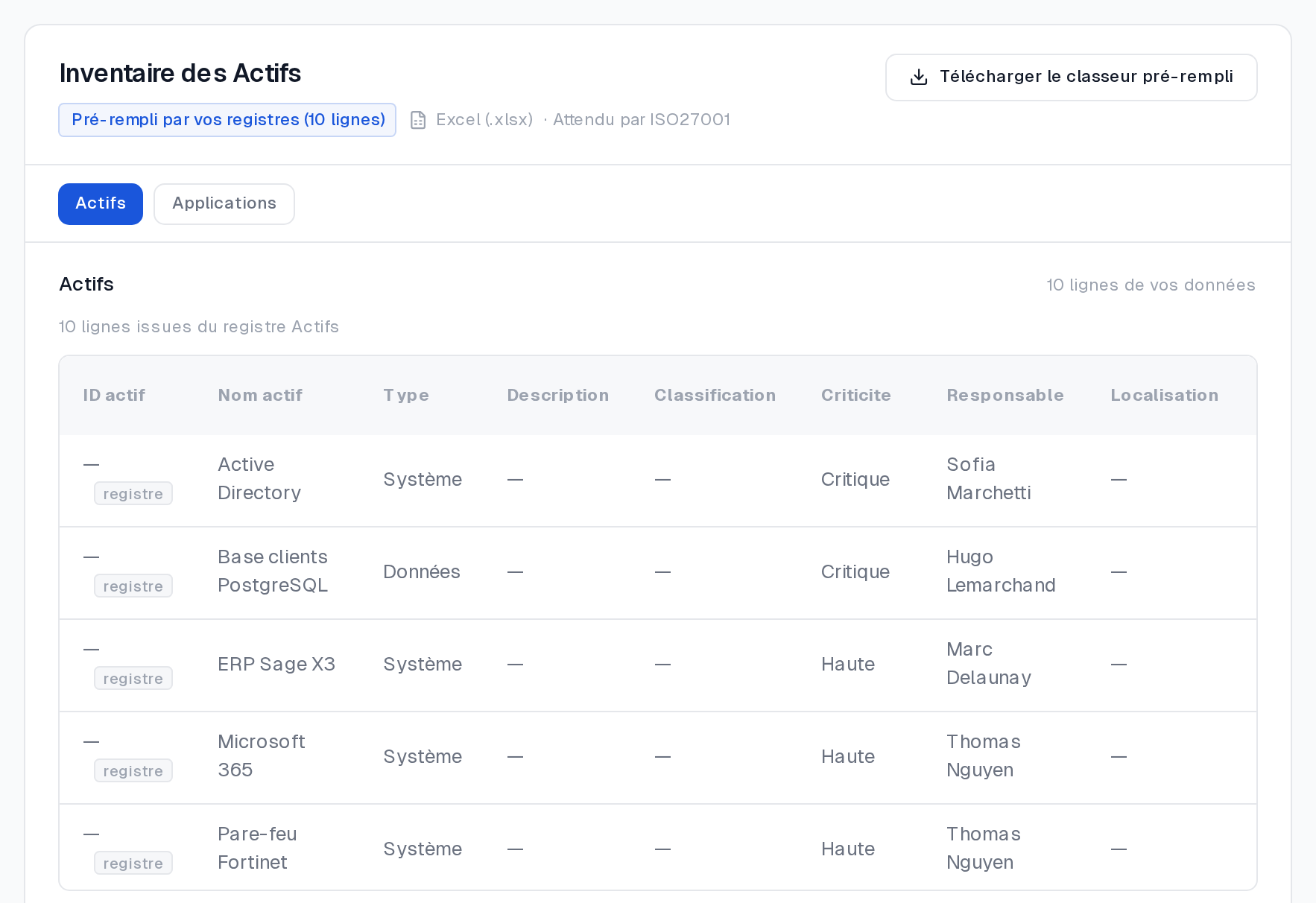1316x903 pixels.
Task: Click the 'registre' badge in Base clients PostgreSQL row
Action: coord(133,586)
